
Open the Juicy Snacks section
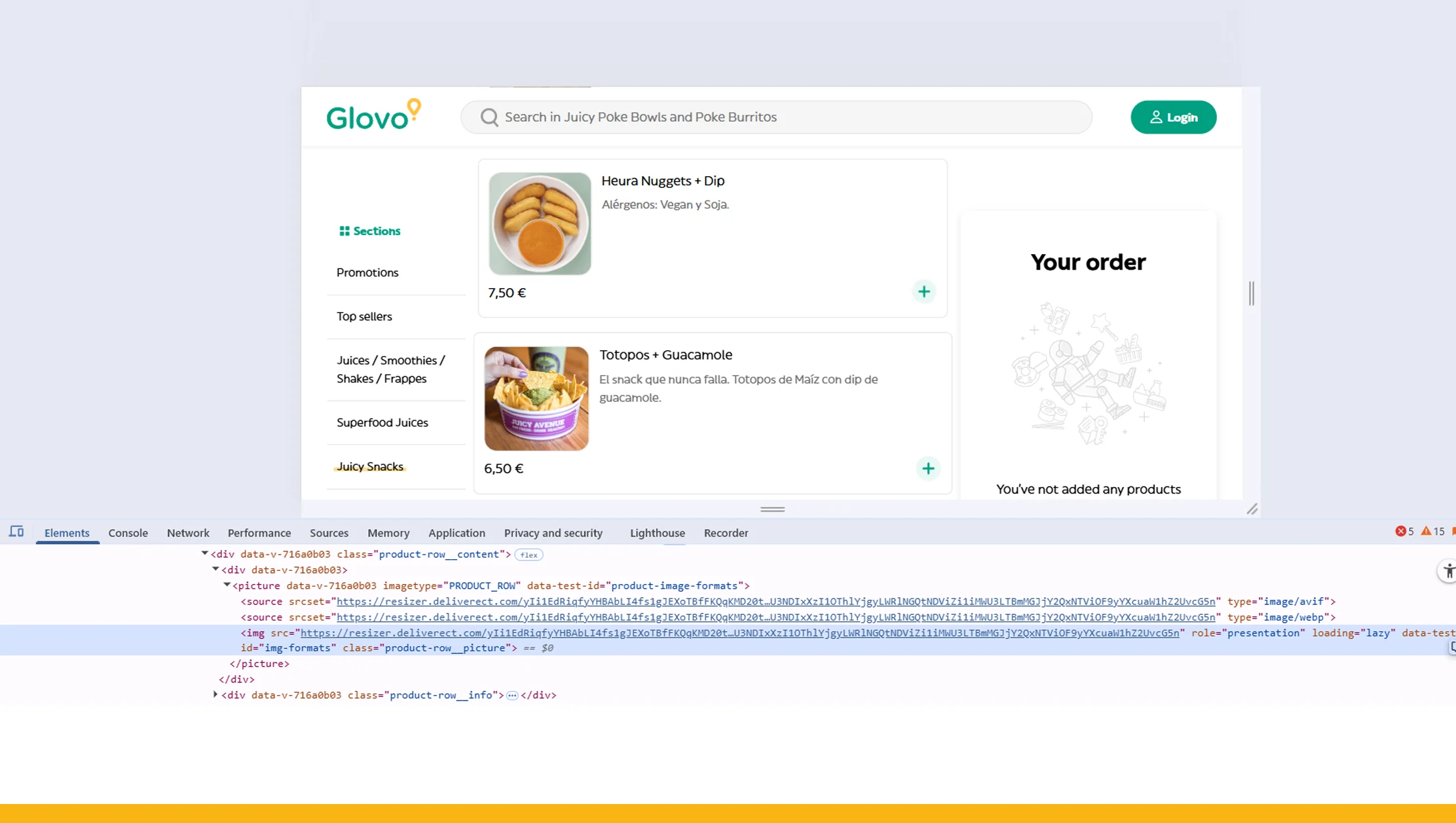pyautogui.click(x=370, y=467)
